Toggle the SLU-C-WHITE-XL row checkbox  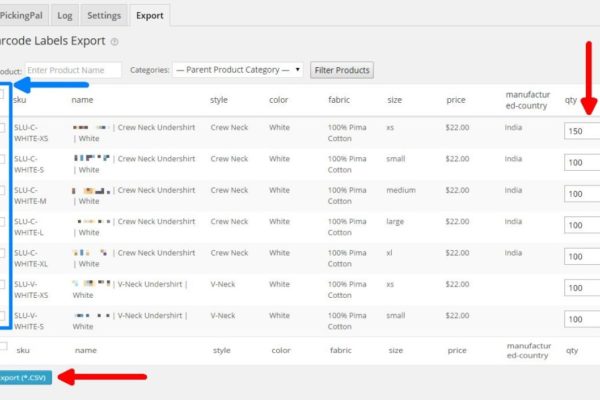3,253
